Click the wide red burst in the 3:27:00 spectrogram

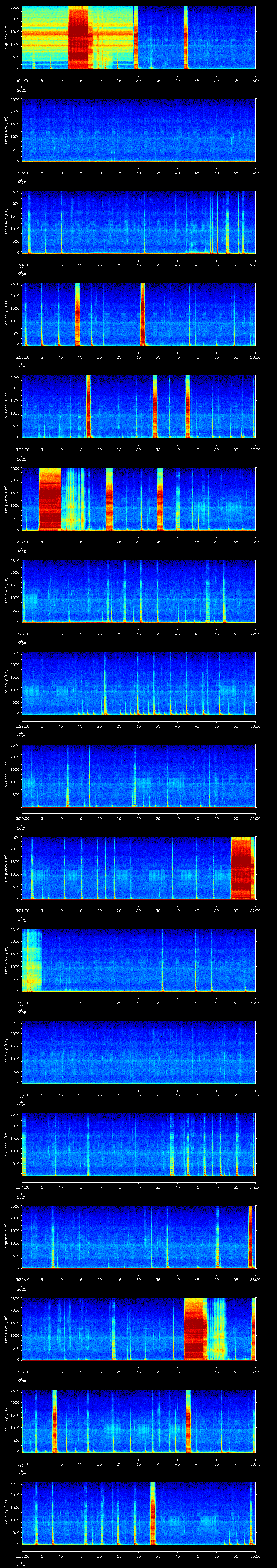[x=50, y=499]
